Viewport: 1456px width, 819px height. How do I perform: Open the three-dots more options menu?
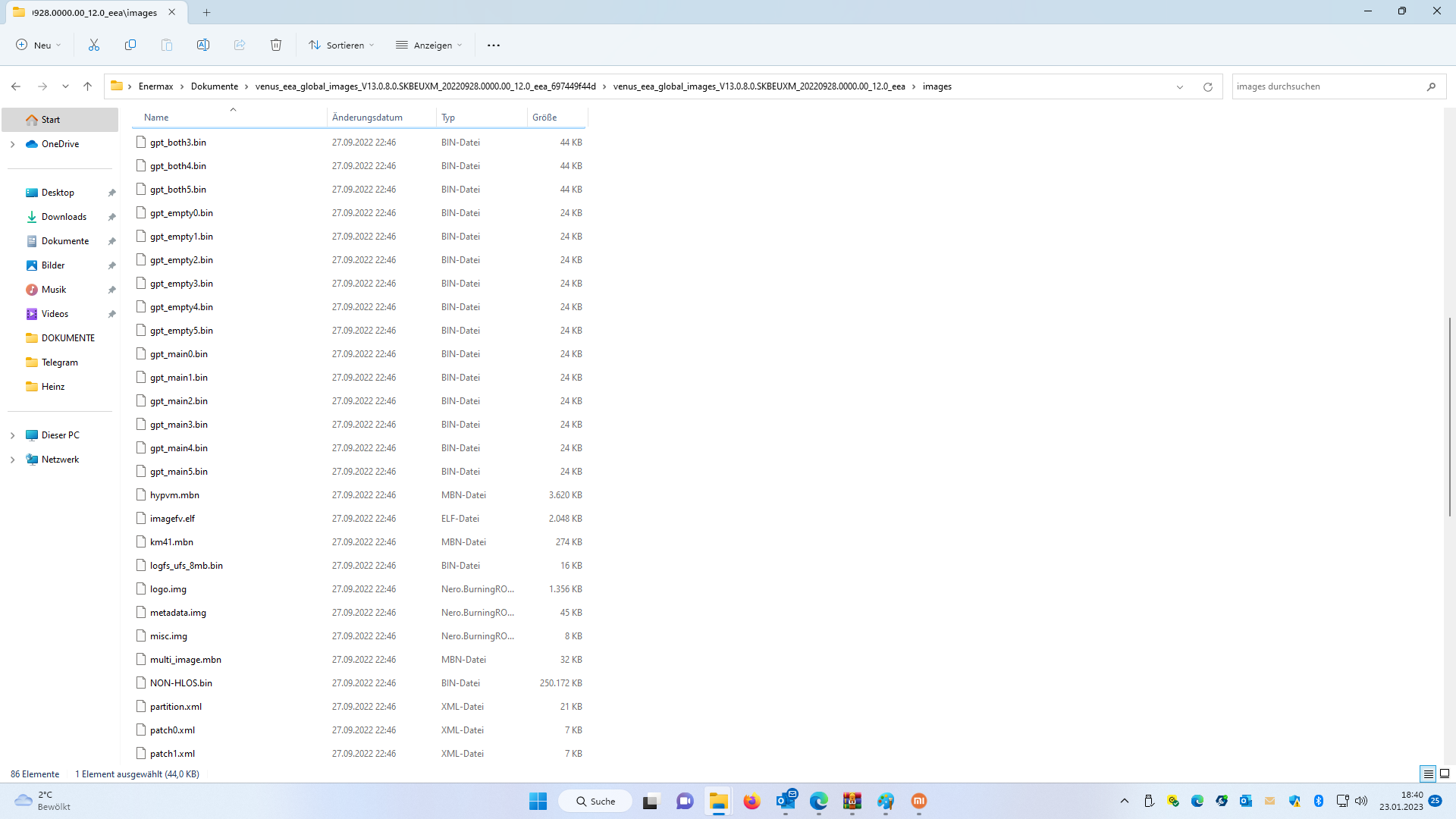pos(494,45)
